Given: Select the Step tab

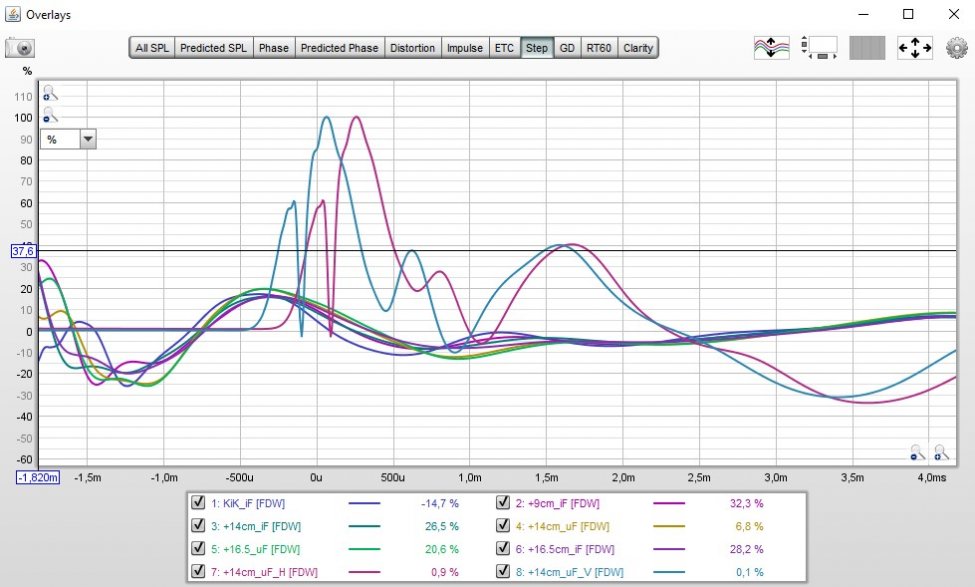Looking at the screenshot, I should tap(537, 48).
